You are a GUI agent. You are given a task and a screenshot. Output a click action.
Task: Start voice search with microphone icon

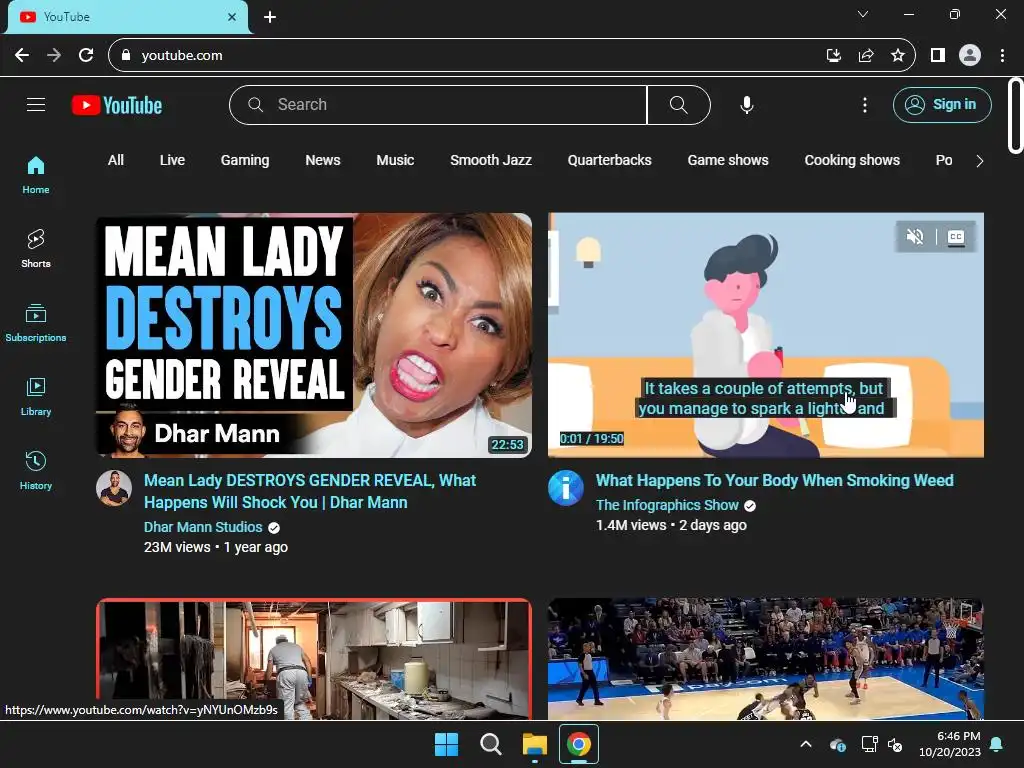[x=746, y=104]
